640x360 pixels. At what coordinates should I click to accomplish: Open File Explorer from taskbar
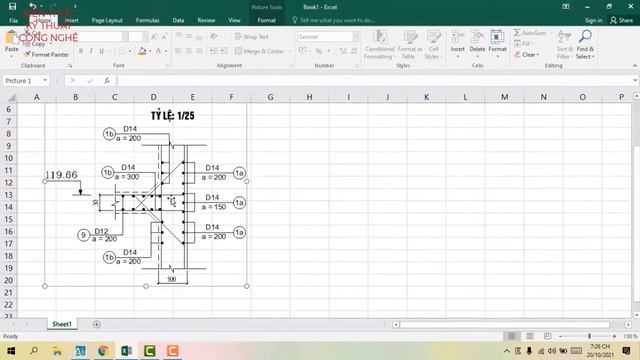pos(57,351)
